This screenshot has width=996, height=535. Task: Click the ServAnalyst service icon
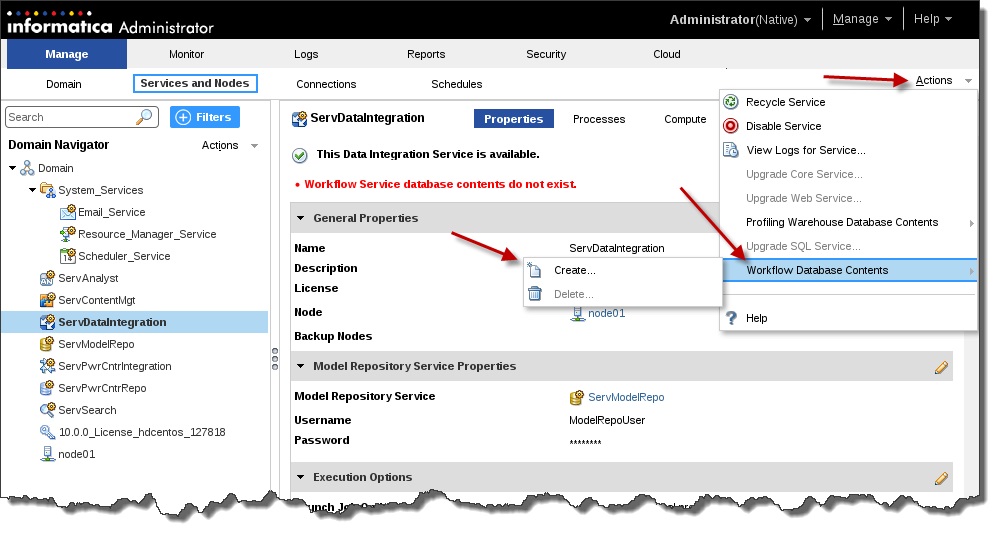coord(48,278)
